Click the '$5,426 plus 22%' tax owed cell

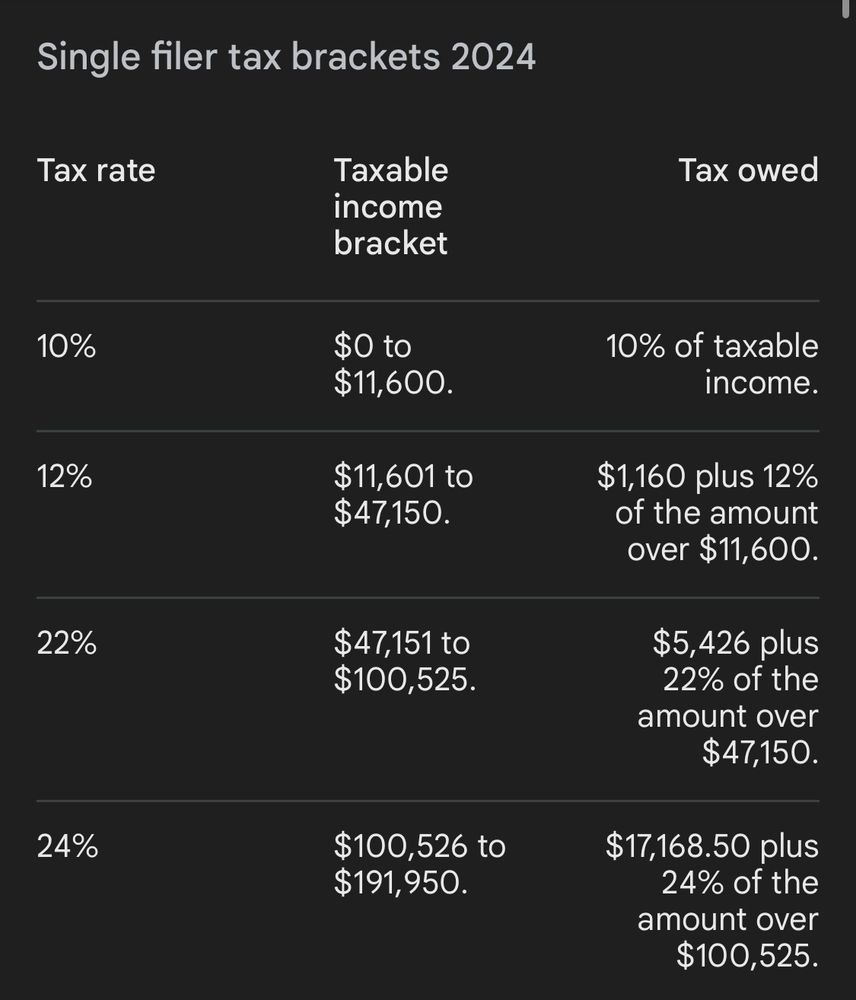click(728, 698)
